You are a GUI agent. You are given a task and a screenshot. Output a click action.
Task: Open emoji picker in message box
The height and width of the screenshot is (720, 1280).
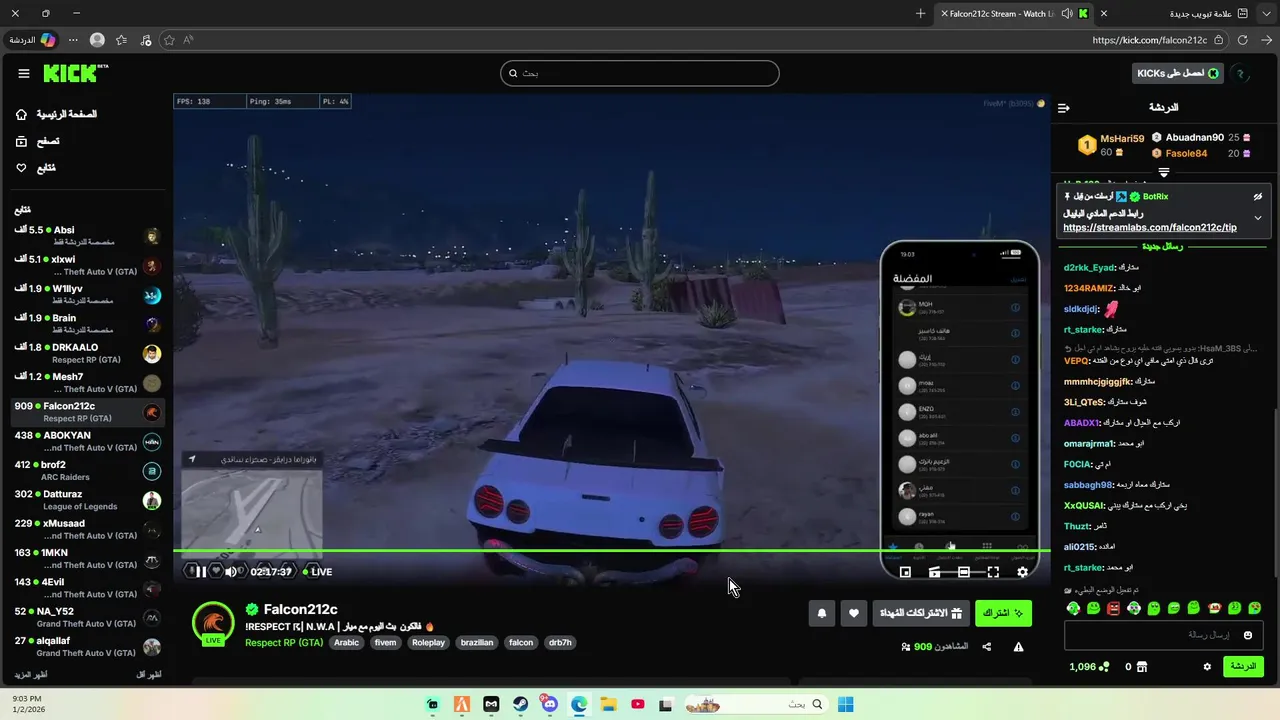pyautogui.click(x=1247, y=635)
